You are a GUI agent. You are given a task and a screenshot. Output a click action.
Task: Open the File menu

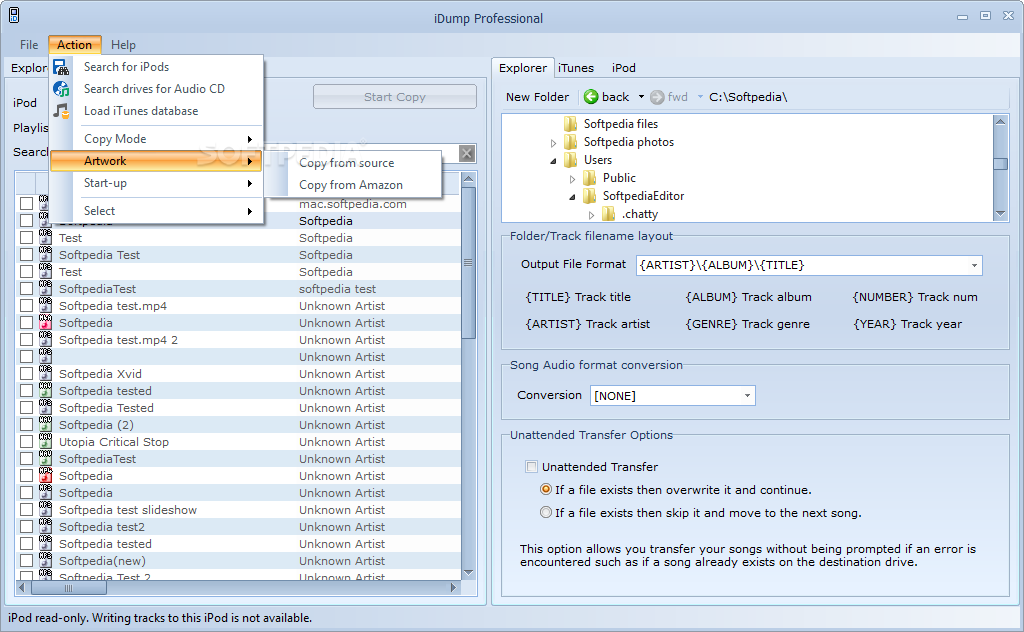[x=29, y=44]
